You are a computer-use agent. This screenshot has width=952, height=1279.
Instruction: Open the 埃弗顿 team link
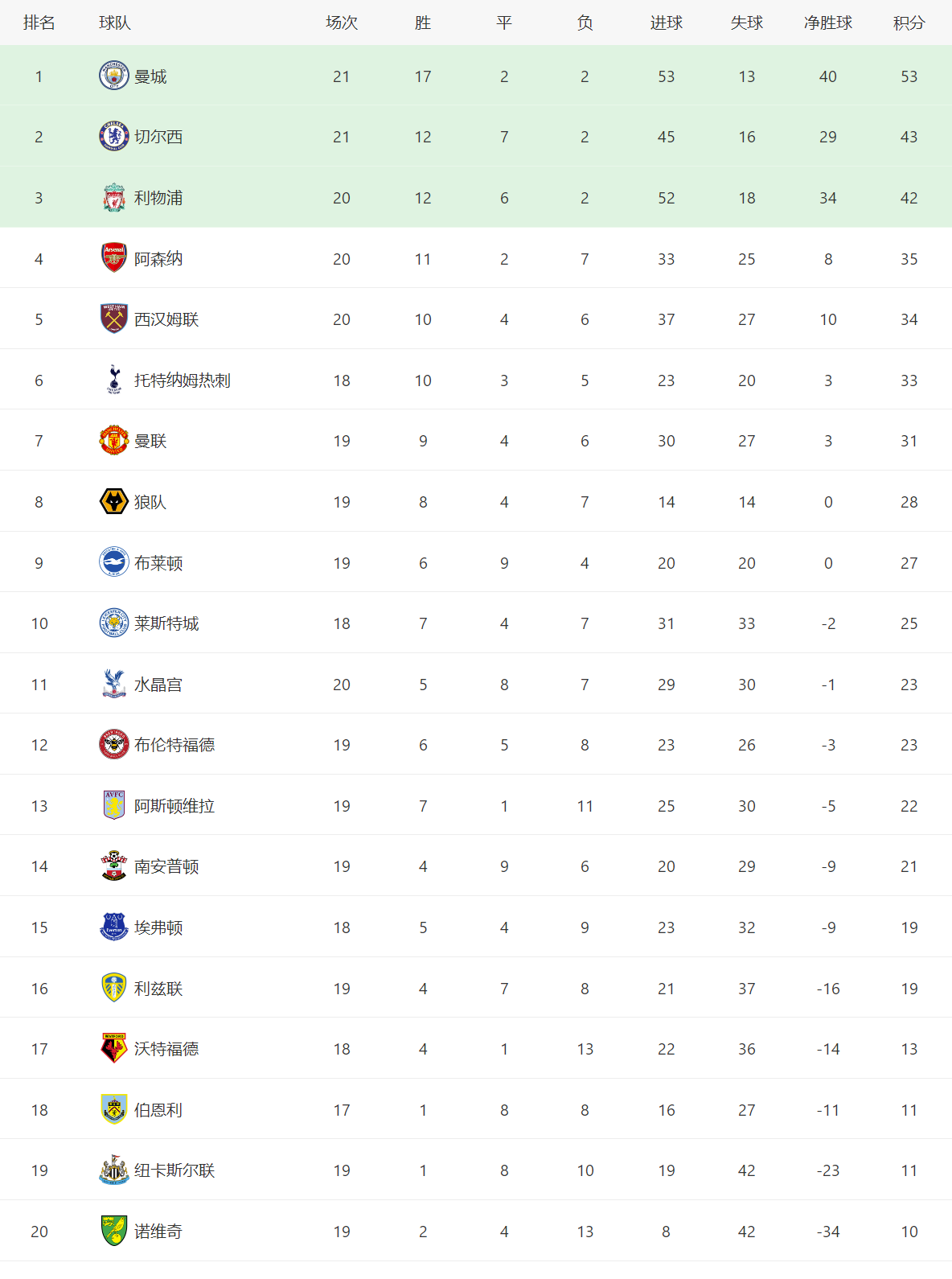pyautogui.click(x=158, y=927)
